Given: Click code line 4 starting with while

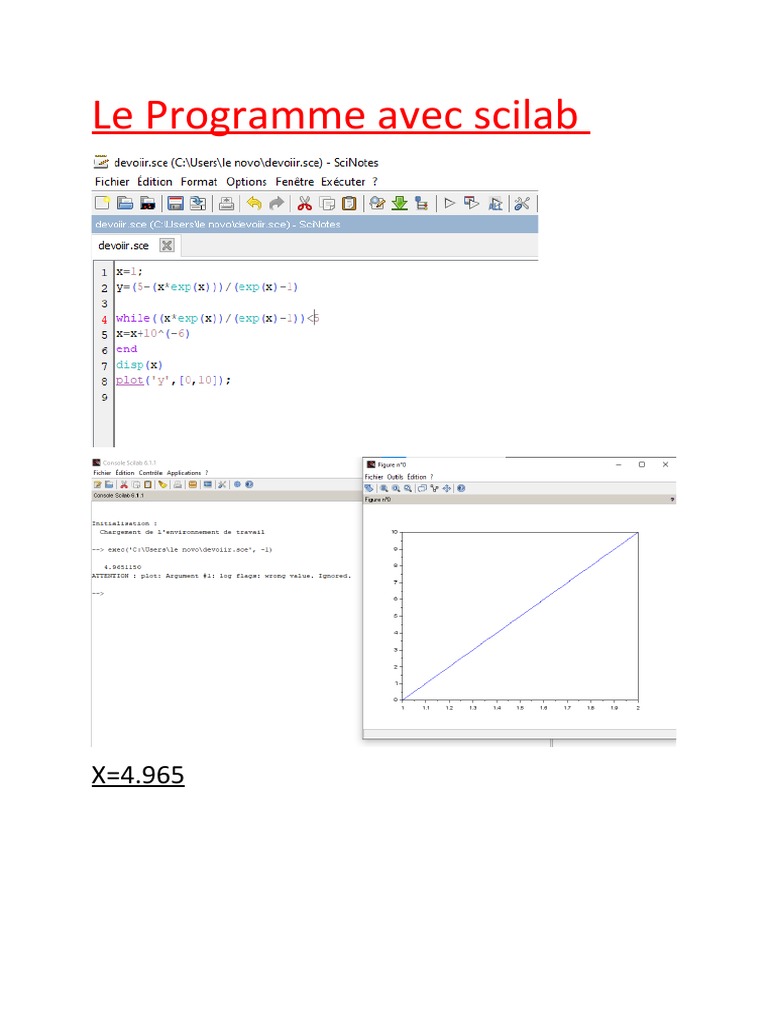Looking at the screenshot, I should pyautogui.click(x=217, y=318).
